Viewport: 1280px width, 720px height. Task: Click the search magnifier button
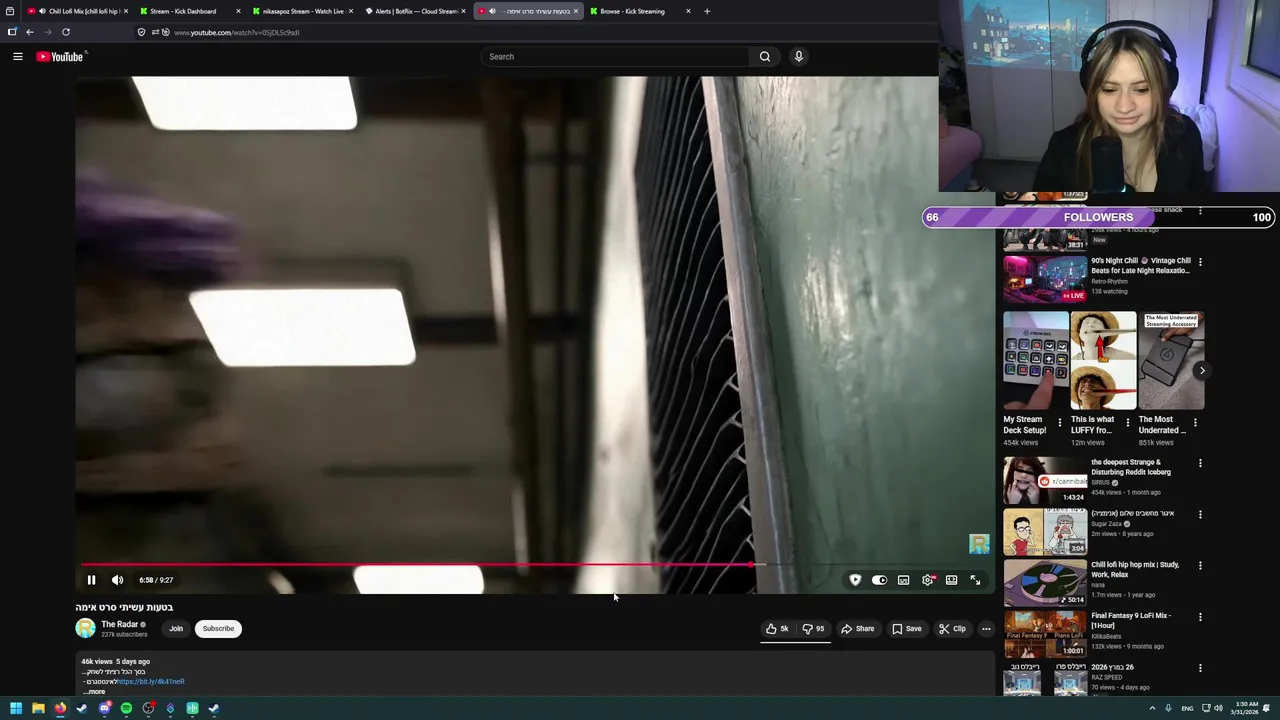tap(765, 57)
